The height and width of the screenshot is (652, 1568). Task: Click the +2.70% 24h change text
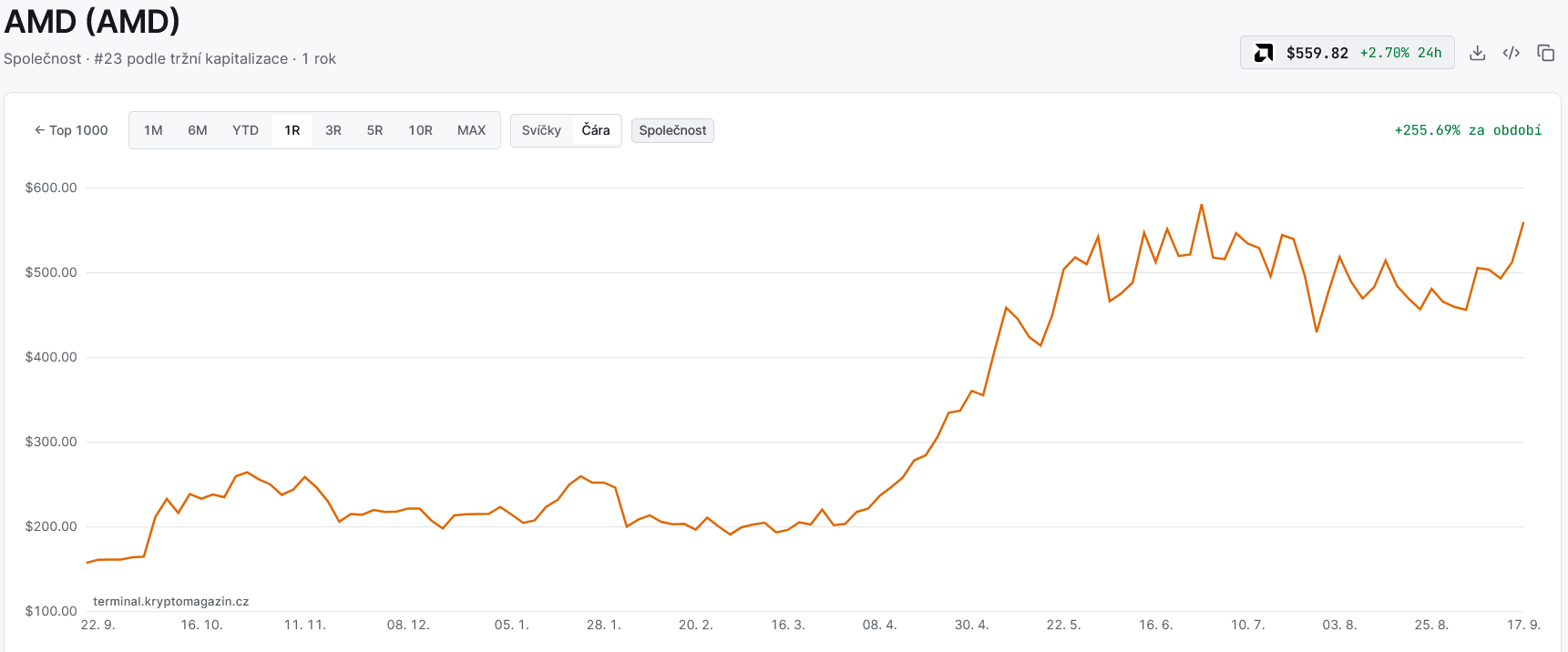click(1400, 53)
